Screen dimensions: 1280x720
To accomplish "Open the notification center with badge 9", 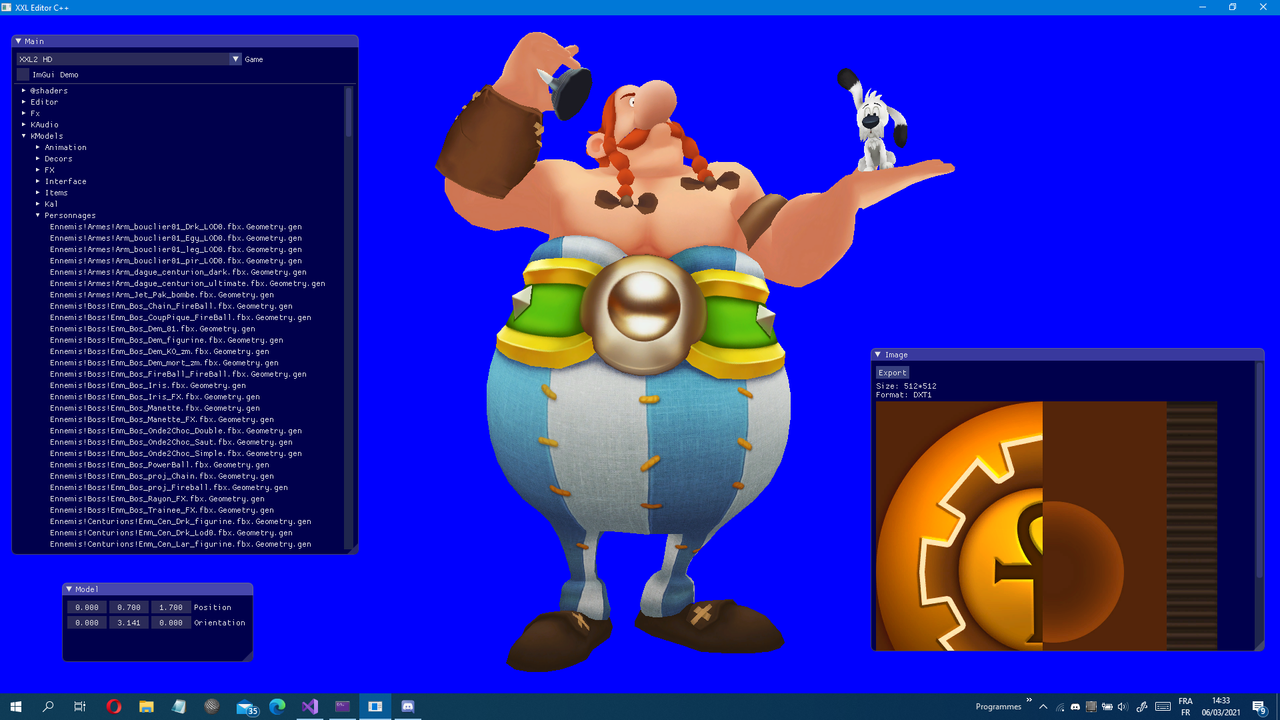I will [1260, 706].
